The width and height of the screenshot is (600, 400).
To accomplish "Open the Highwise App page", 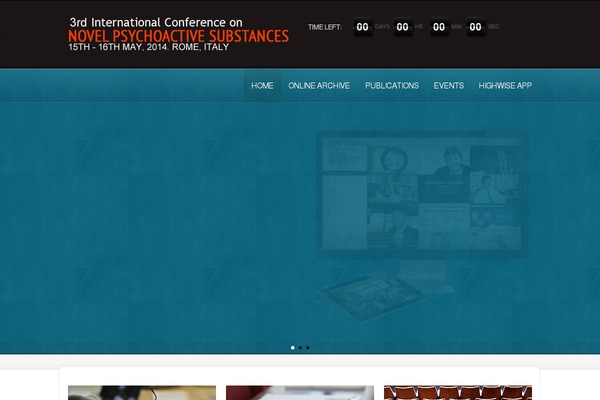I will (x=505, y=86).
